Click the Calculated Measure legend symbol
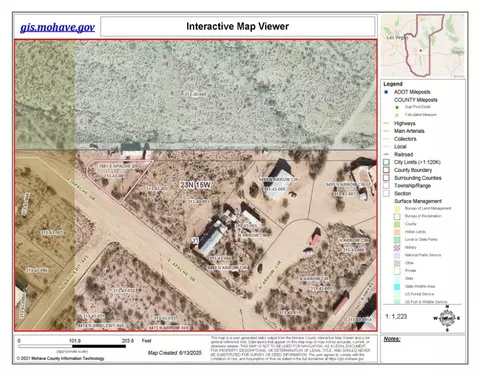Viewport: 480px width, 376px height. pos(397,115)
